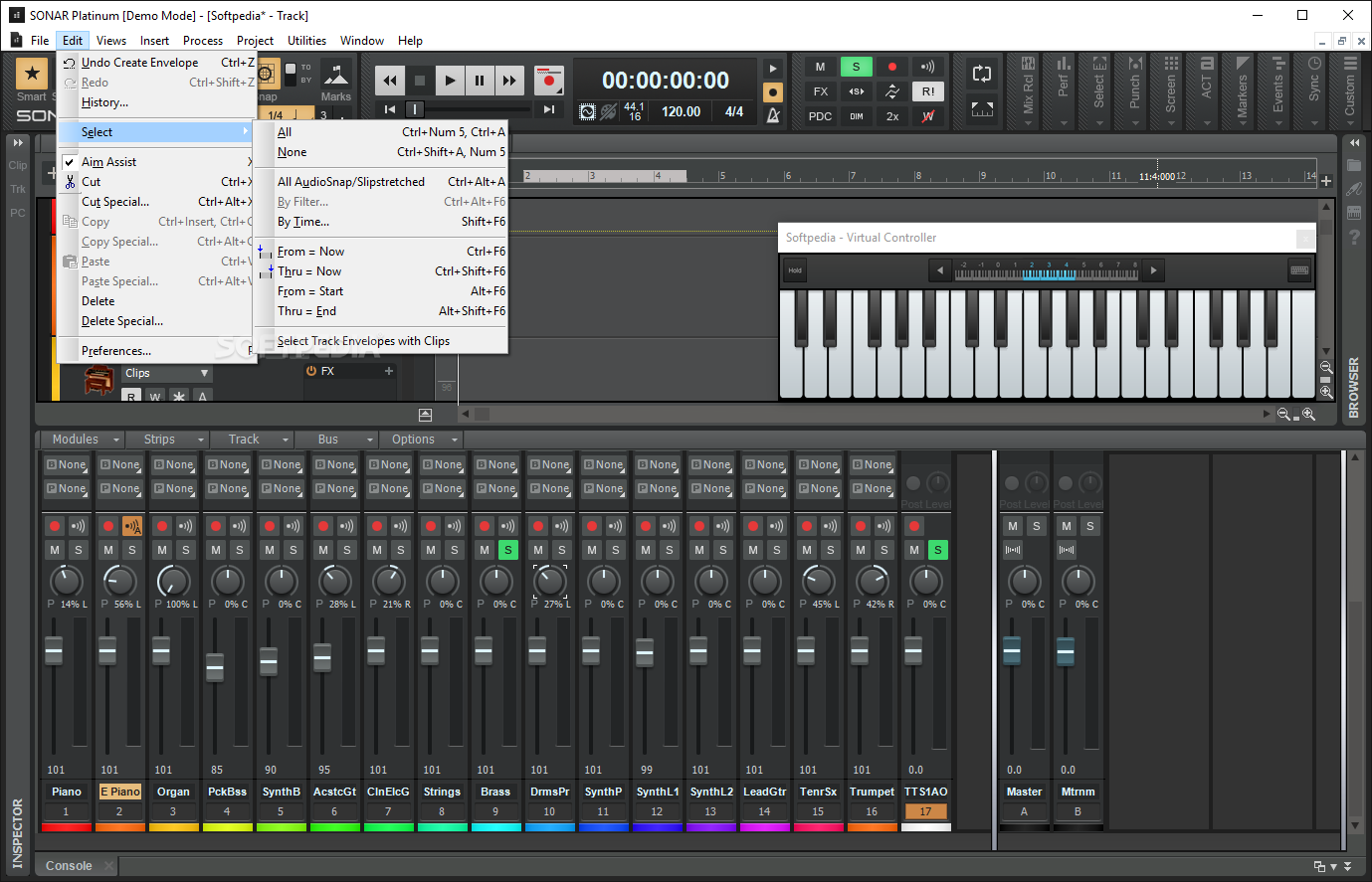Screen dimensions: 1372x882
Task: Click the Rewind transport button
Action: pyautogui.click(x=390, y=81)
